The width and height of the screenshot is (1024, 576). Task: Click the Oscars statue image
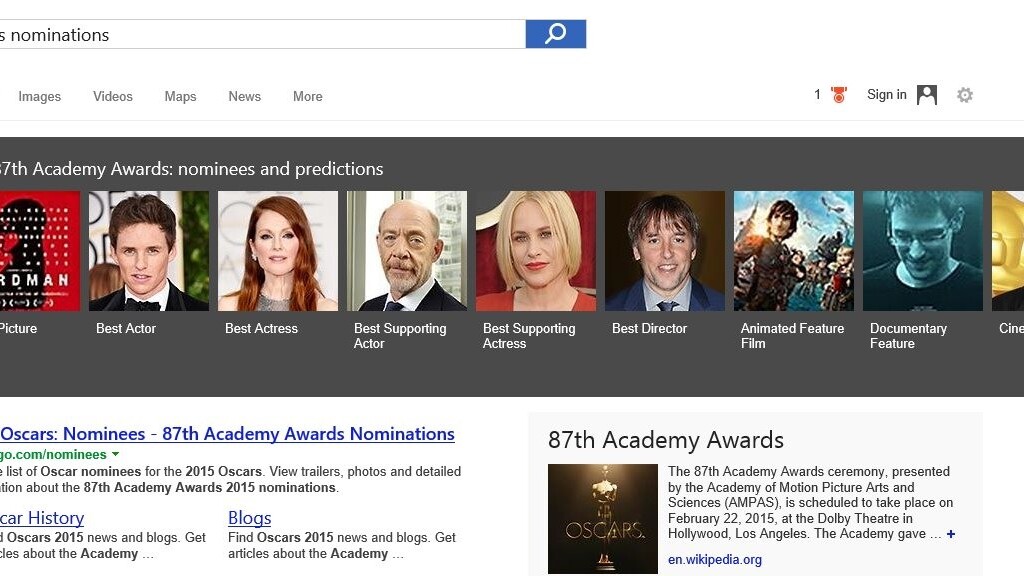click(603, 517)
